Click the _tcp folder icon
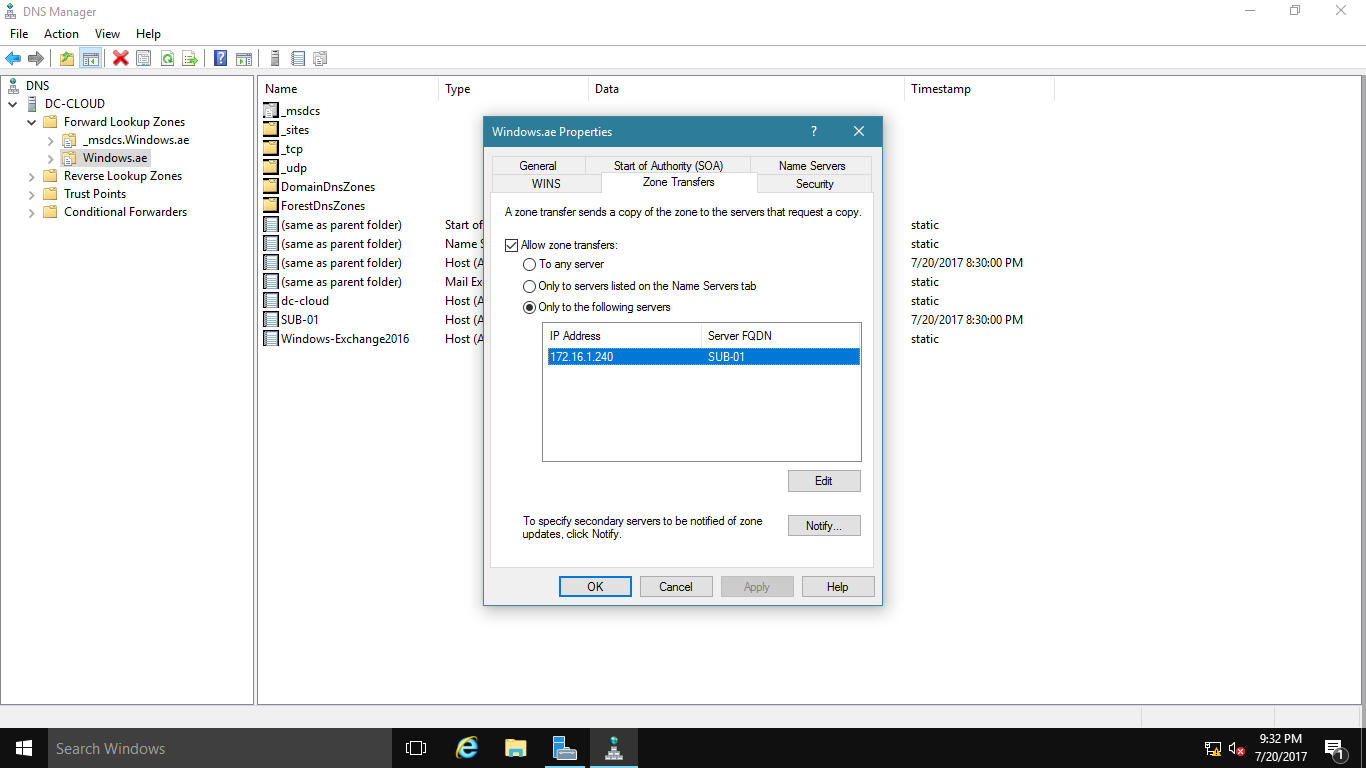 tap(271, 149)
